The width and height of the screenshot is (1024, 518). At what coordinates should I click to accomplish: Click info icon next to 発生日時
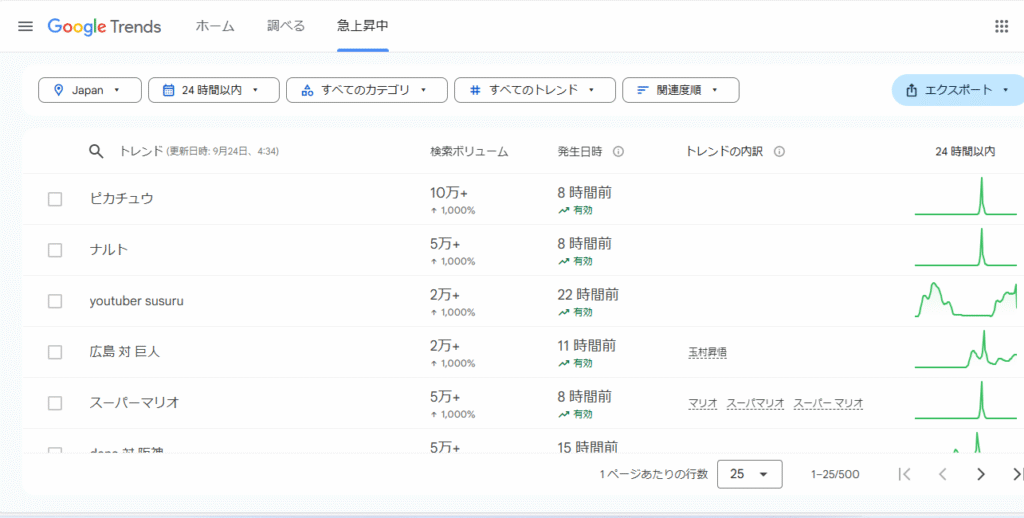(x=618, y=152)
